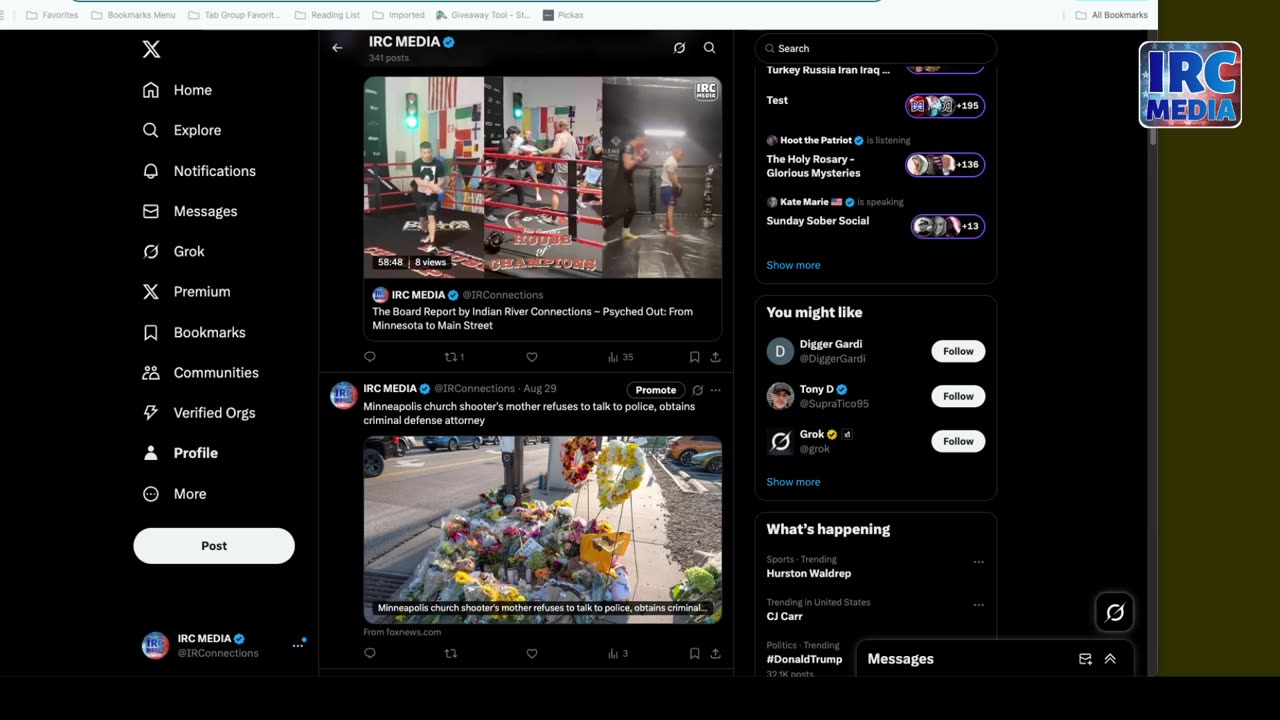Screen dimensions: 1280x720
Task: Open the CJ Carr trending topic
Action: click(x=784, y=617)
